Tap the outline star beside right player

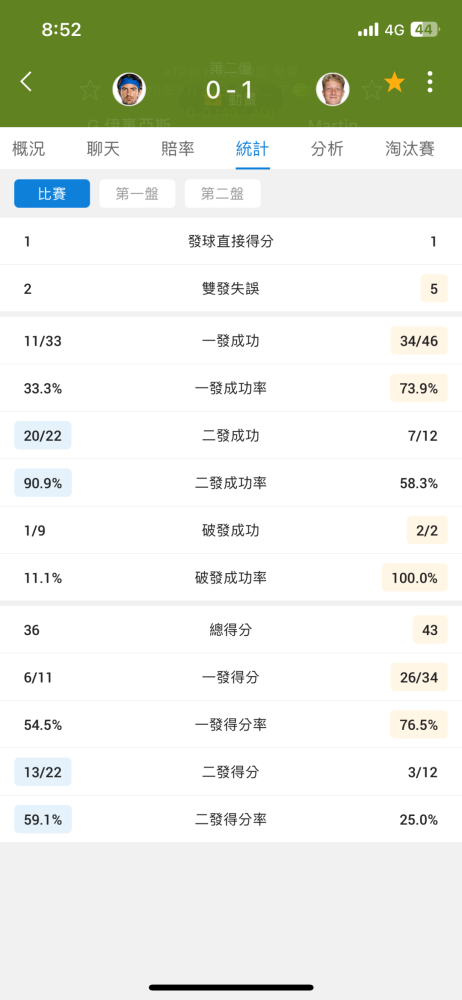pyautogui.click(x=371, y=90)
